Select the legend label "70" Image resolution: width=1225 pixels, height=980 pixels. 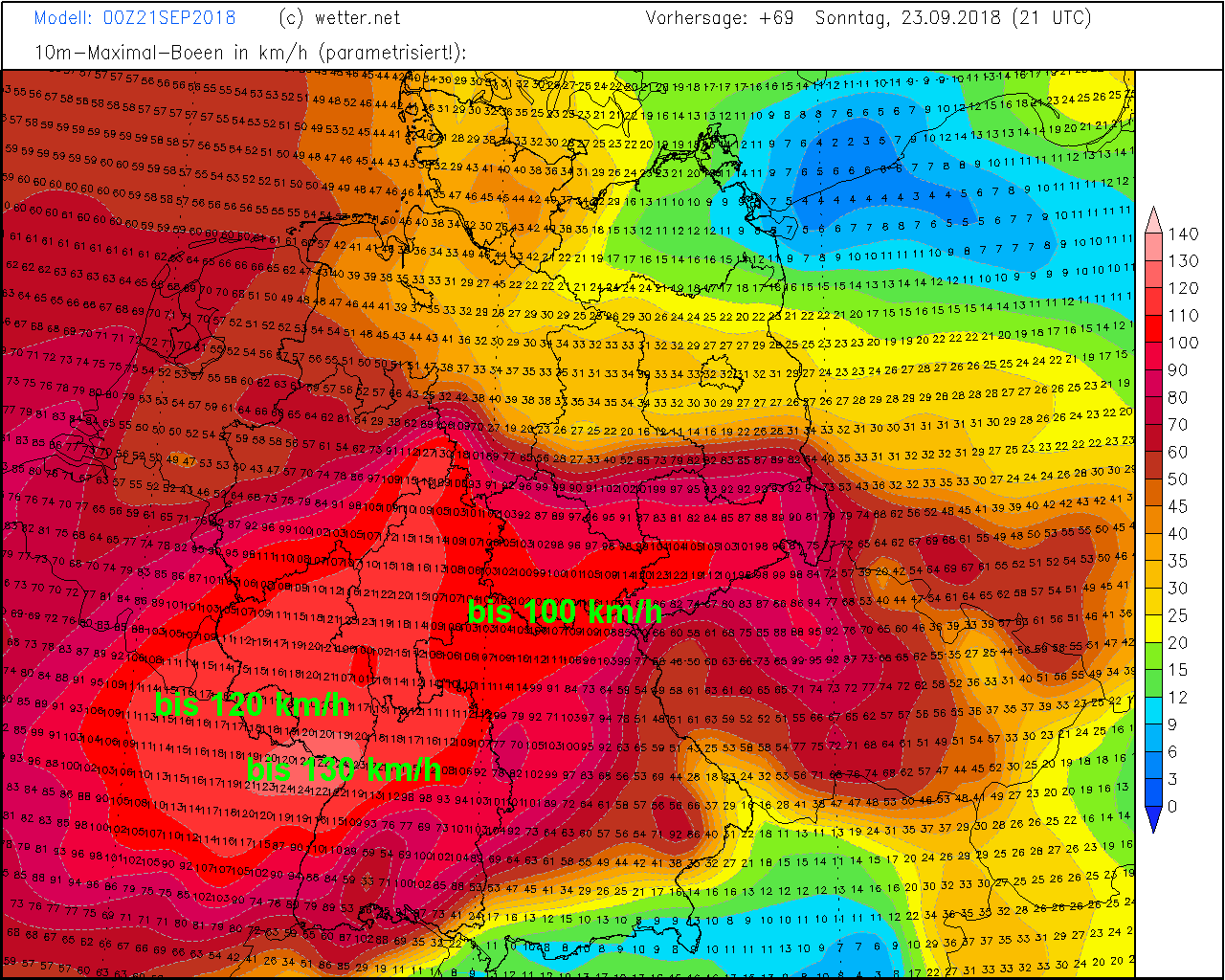click(x=1178, y=424)
